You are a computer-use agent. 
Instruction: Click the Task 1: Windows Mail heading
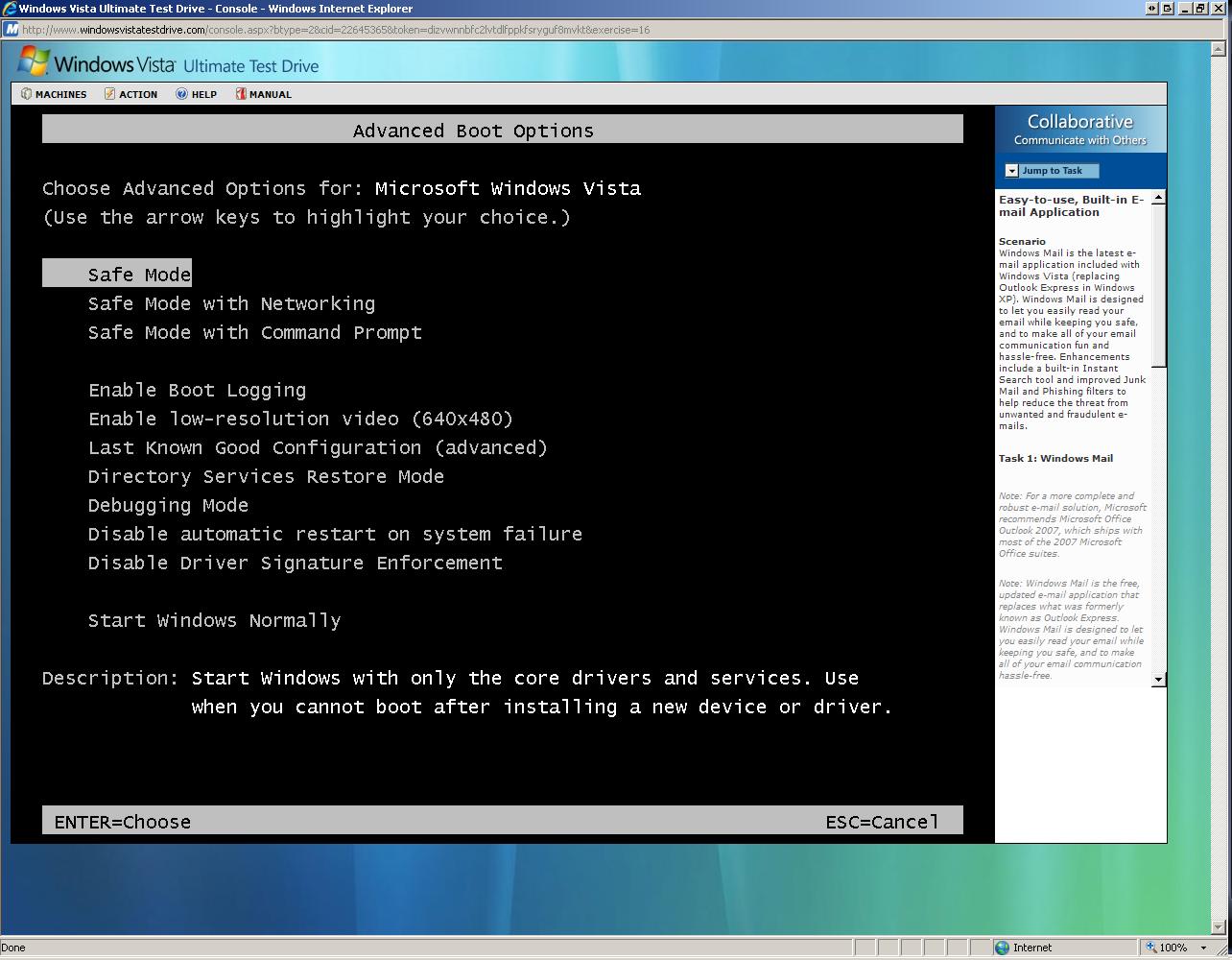(x=1055, y=459)
